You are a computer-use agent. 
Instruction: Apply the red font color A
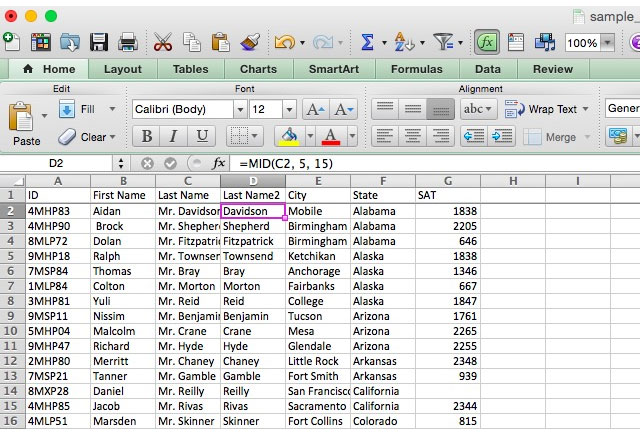coord(331,136)
